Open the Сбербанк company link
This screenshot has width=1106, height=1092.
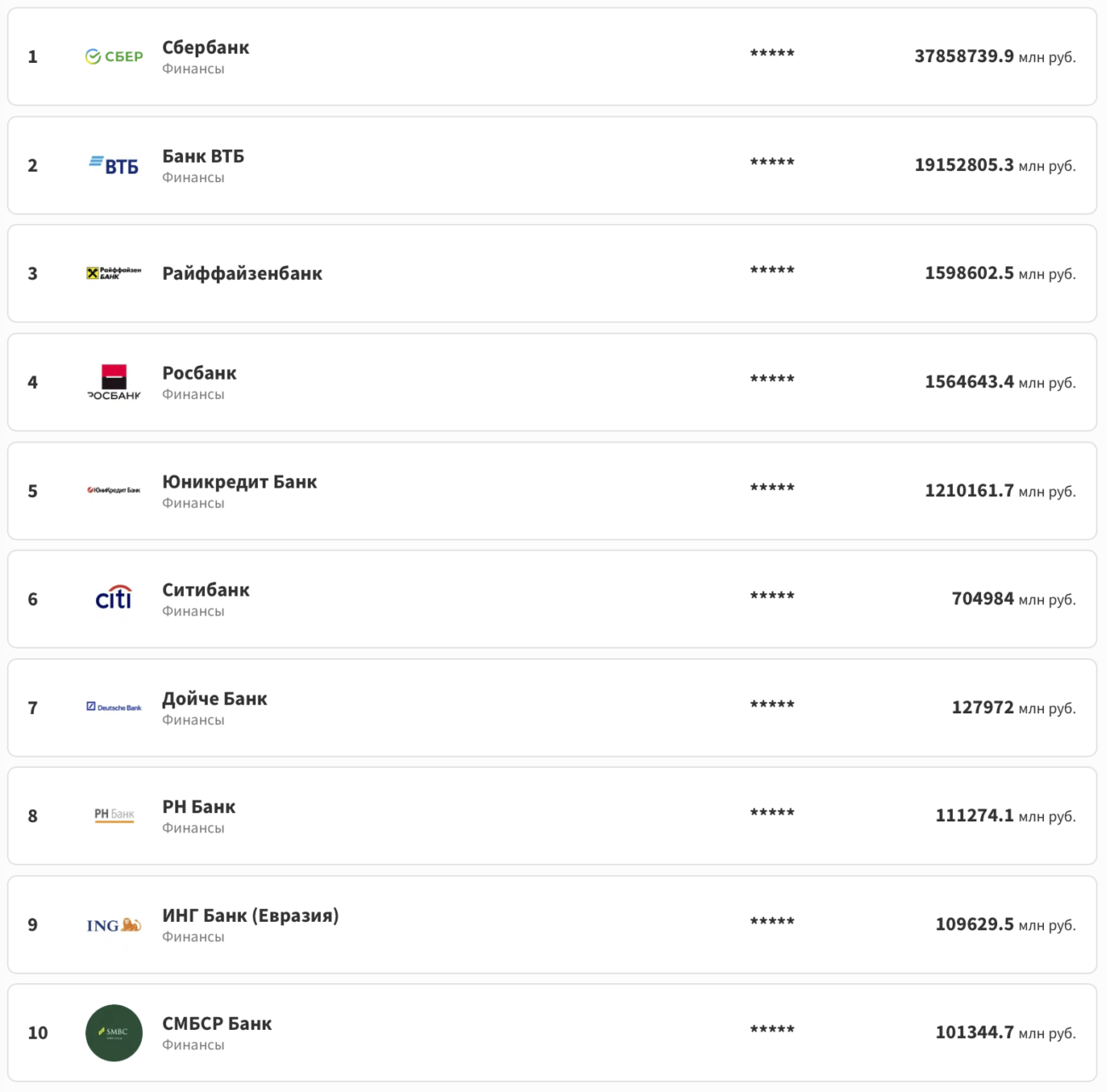[206, 48]
